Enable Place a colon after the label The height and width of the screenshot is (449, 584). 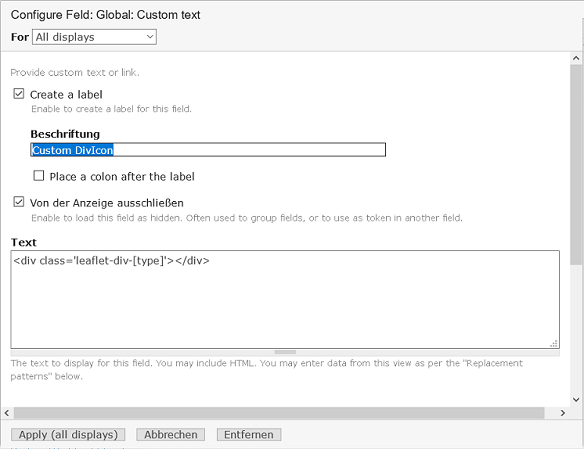pos(39,175)
